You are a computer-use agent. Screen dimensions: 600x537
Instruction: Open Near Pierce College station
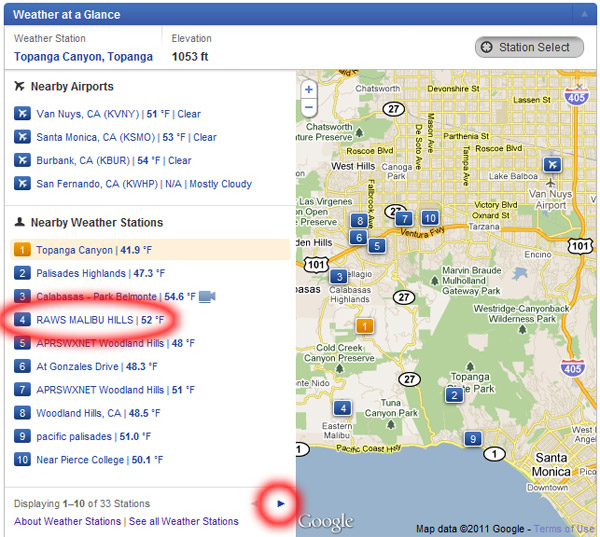[99, 460]
